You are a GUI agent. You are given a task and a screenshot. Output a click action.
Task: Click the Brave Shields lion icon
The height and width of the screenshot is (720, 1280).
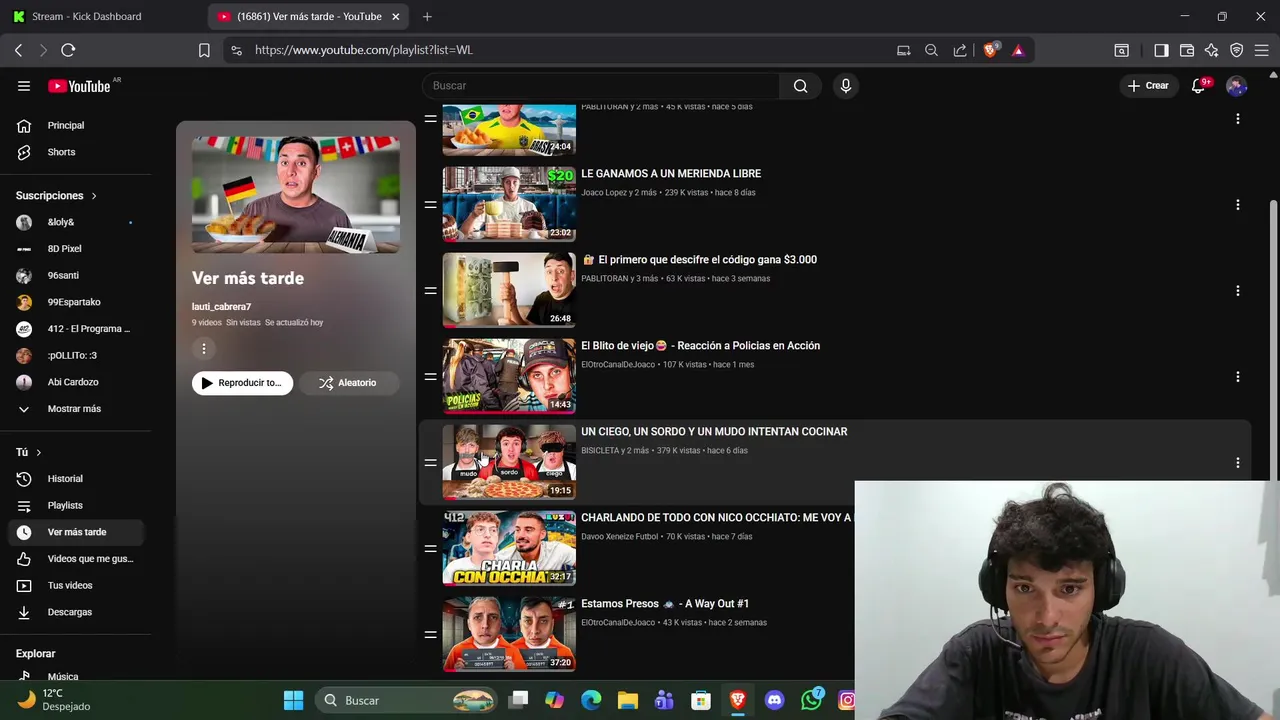pyautogui.click(x=990, y=50)
